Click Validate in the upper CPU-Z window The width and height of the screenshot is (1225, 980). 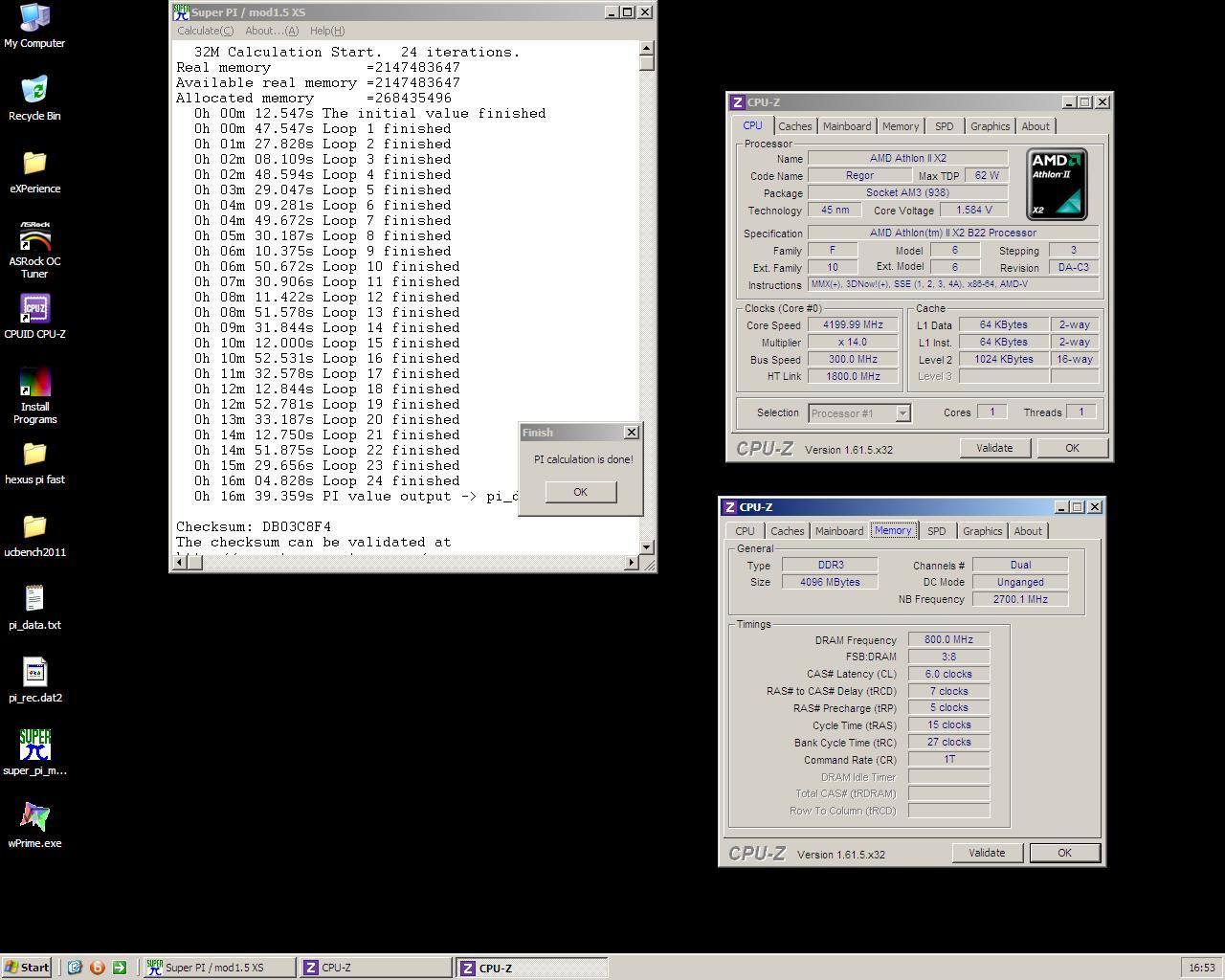point(994,448)
